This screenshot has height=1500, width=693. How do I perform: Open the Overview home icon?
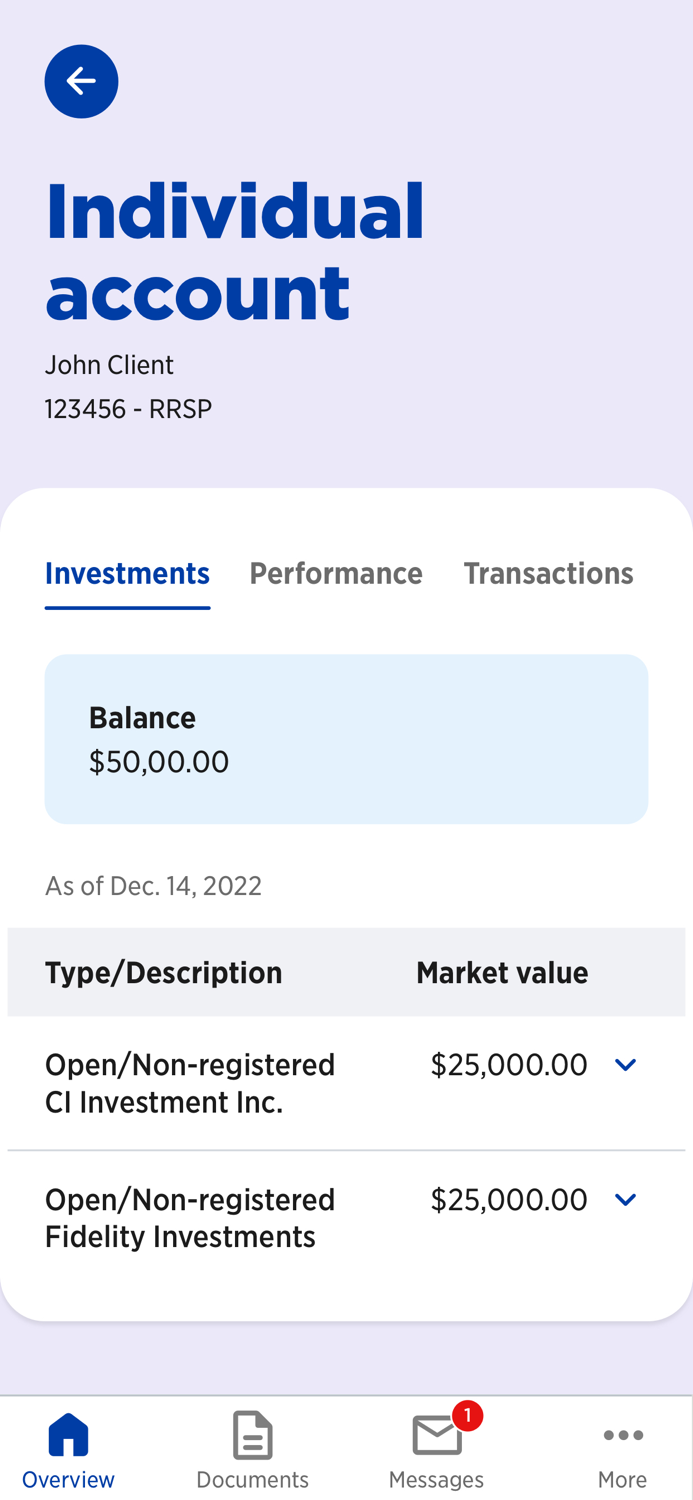pyautogui.click(x=68, y=1435)
